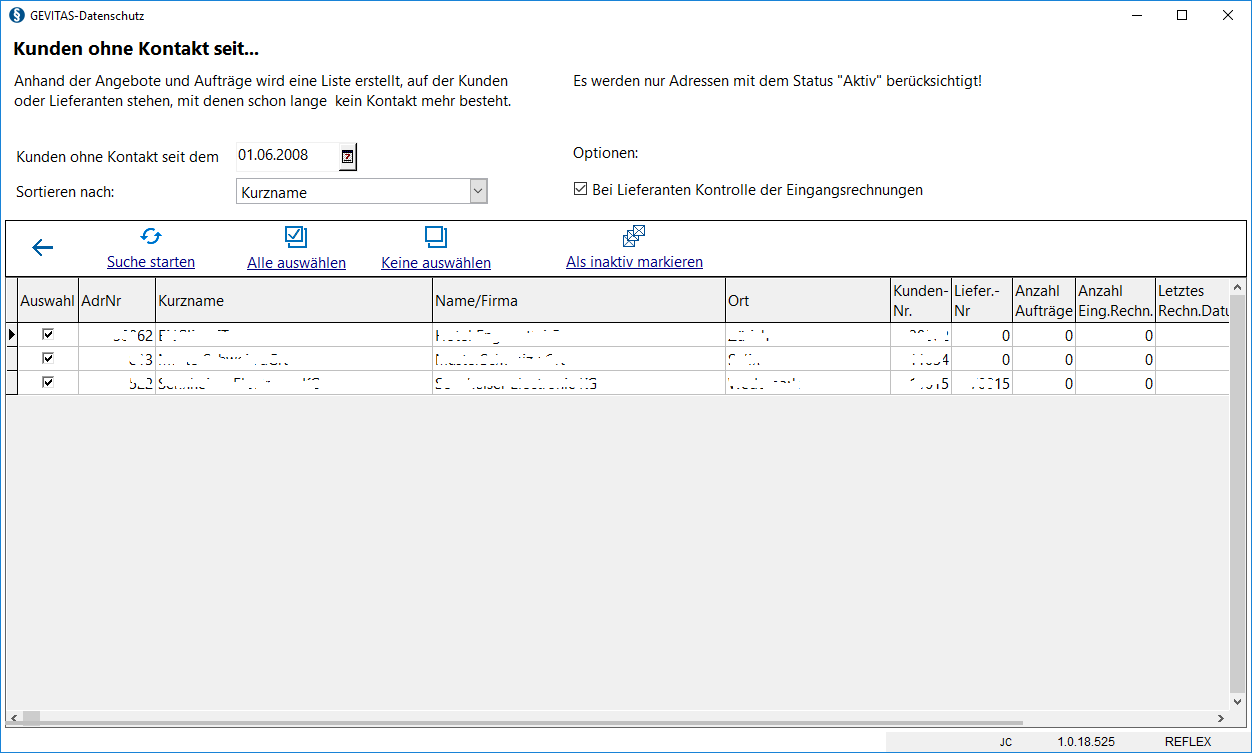Image resolution: width=1252 pixels, height=753 pixels.
Task: Click the Kunden-Nr. column header
Action: coord(920,300)
